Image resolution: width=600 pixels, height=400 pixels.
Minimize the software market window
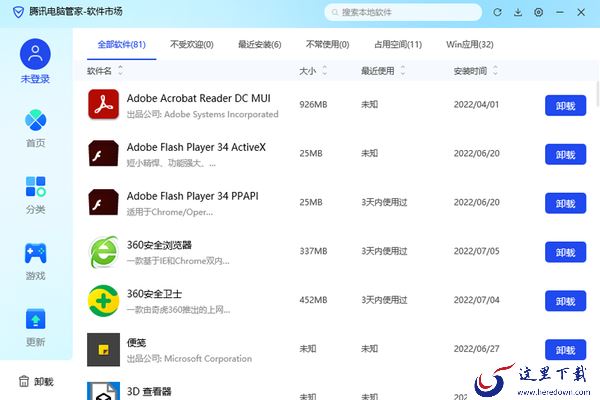pos(560,12)
